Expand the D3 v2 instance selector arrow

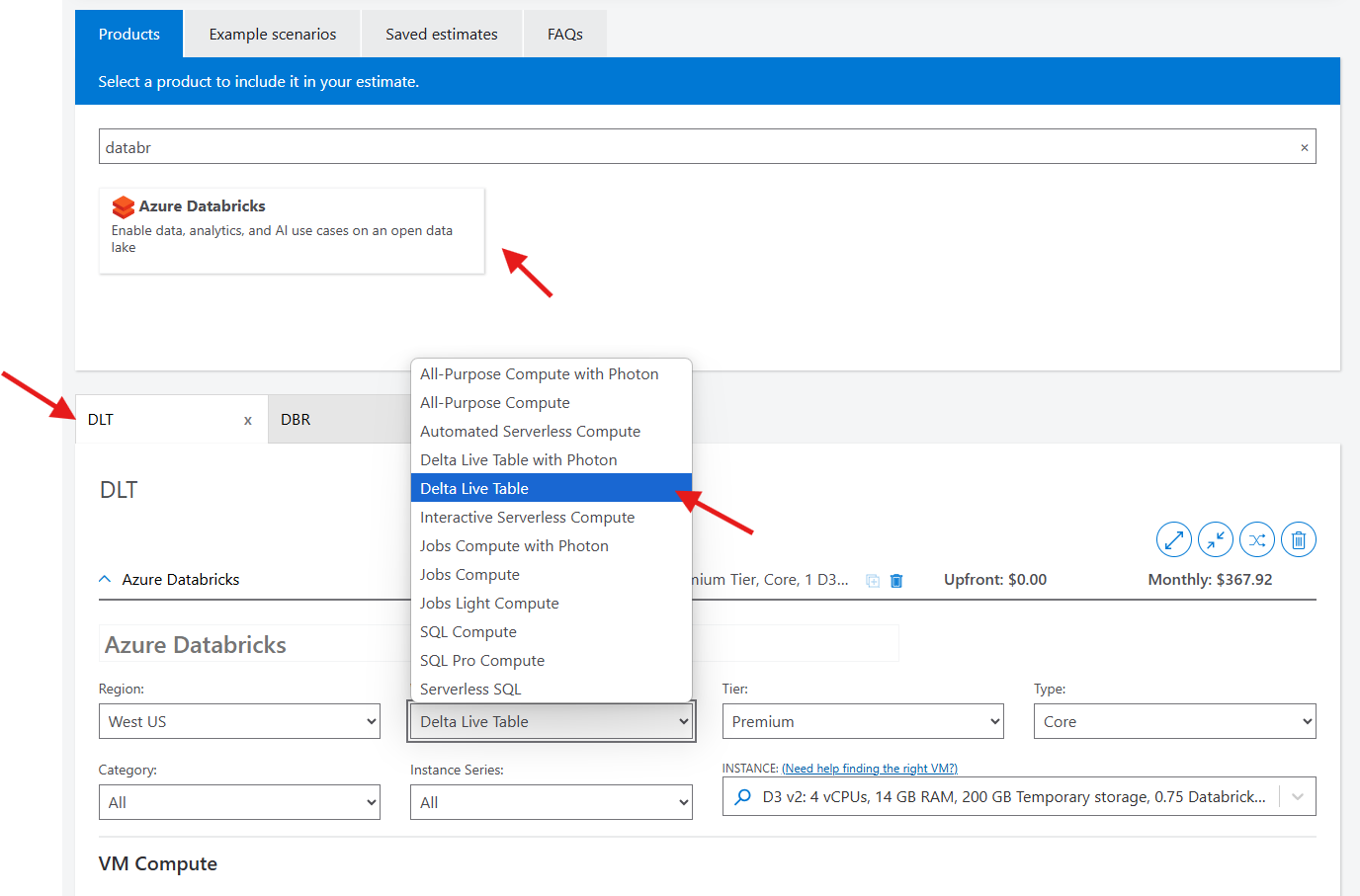[x=1298, y=796]
